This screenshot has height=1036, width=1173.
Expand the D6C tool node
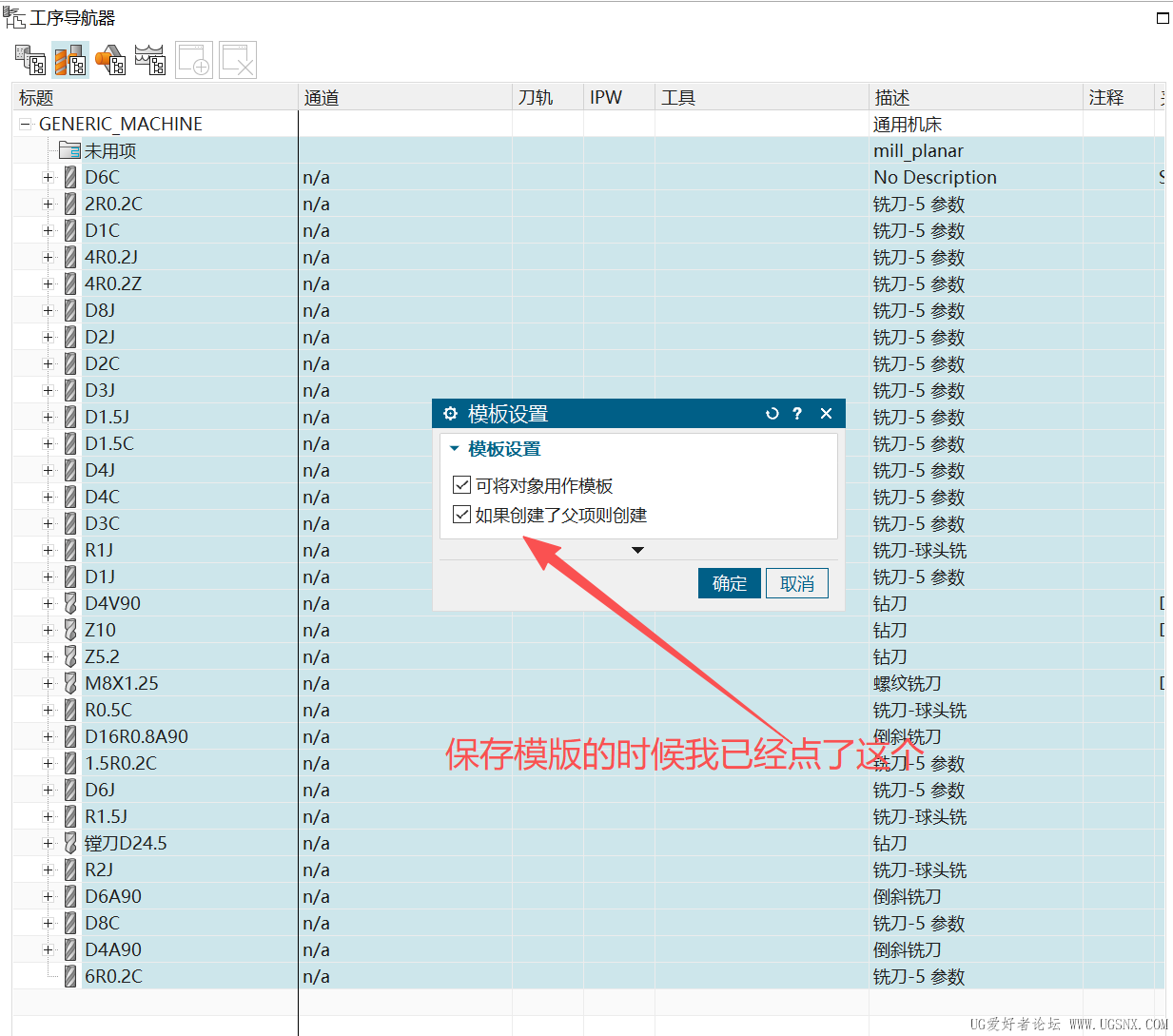pyautogui.click(x=48, y=177)
